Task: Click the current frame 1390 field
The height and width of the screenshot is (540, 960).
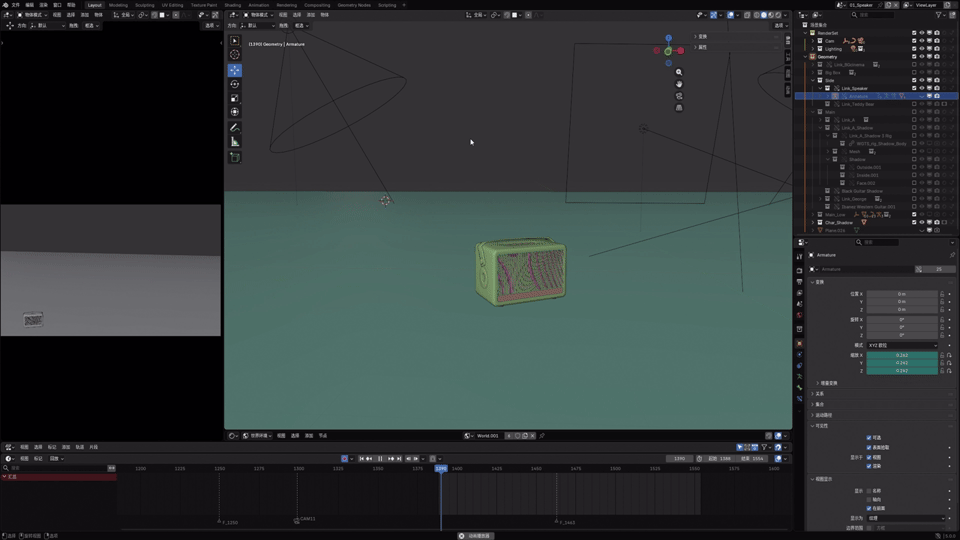Action: [x=680, y=459]
